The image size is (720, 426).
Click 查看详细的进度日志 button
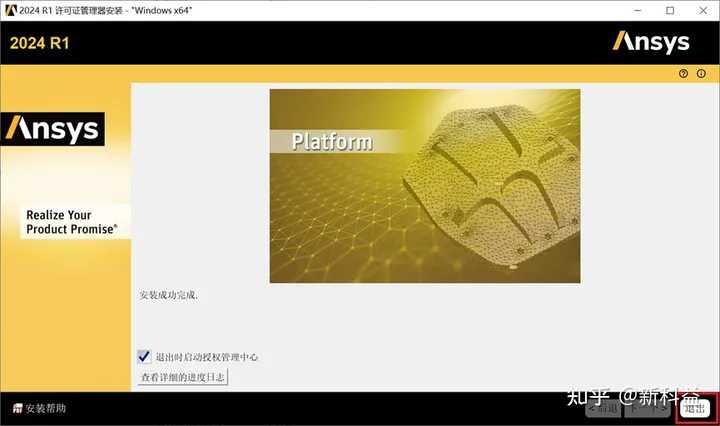(183, 377)
